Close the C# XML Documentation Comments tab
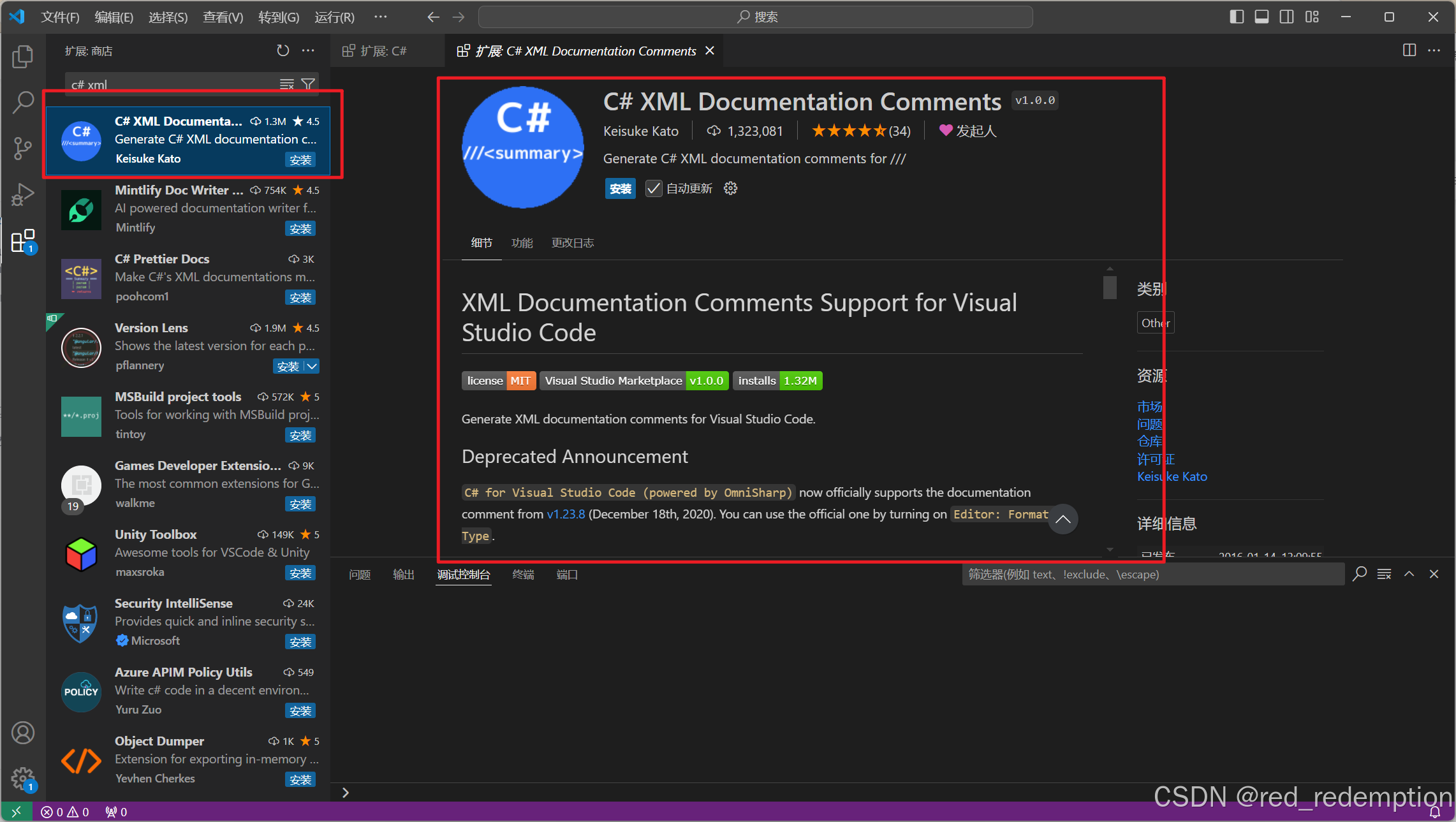This screenshot has width=1456, height=822. (710, 50)
